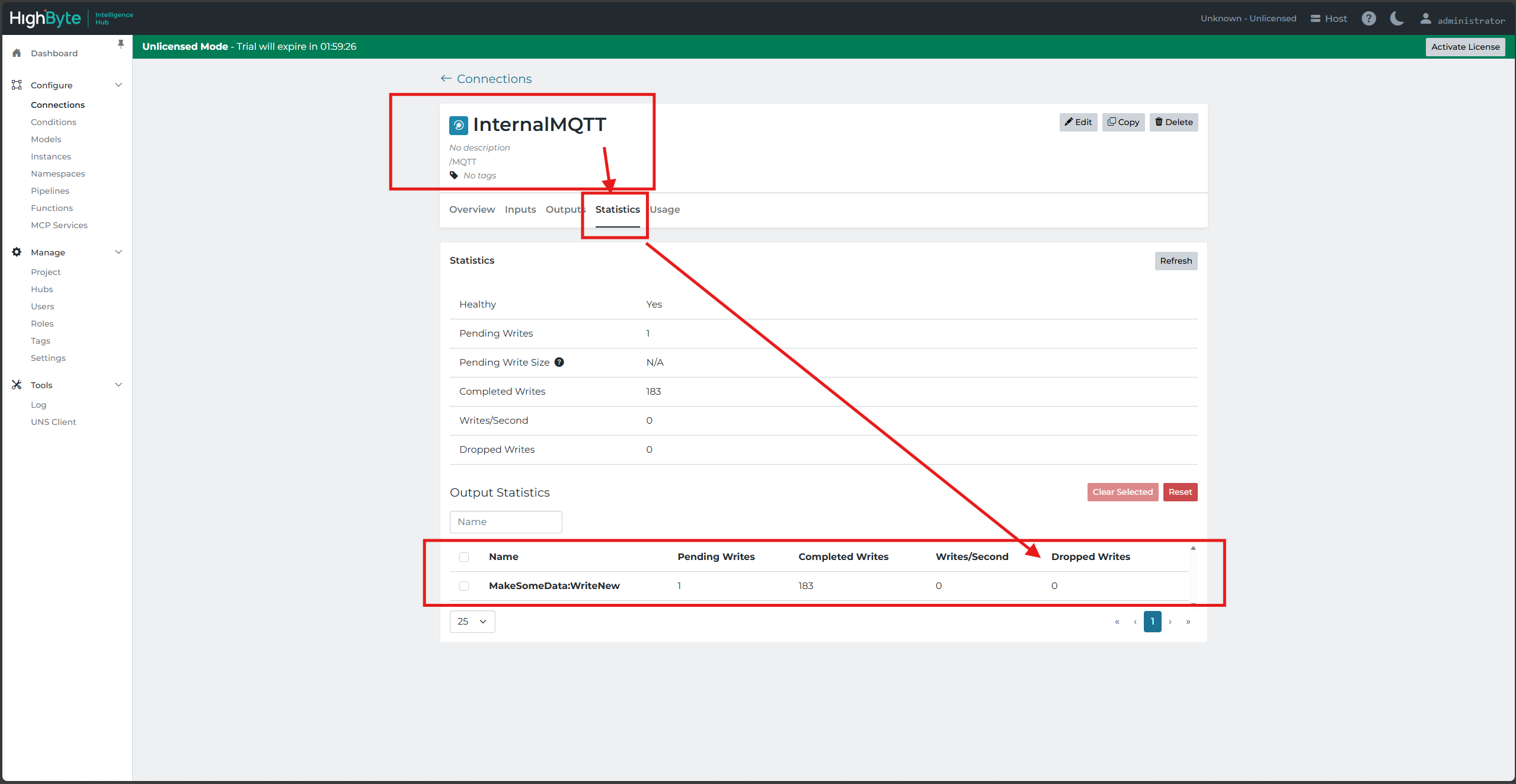Go back via Connections arrow link
The image size is (1516, 784).
pyautogui.click(x=486, y=79)
